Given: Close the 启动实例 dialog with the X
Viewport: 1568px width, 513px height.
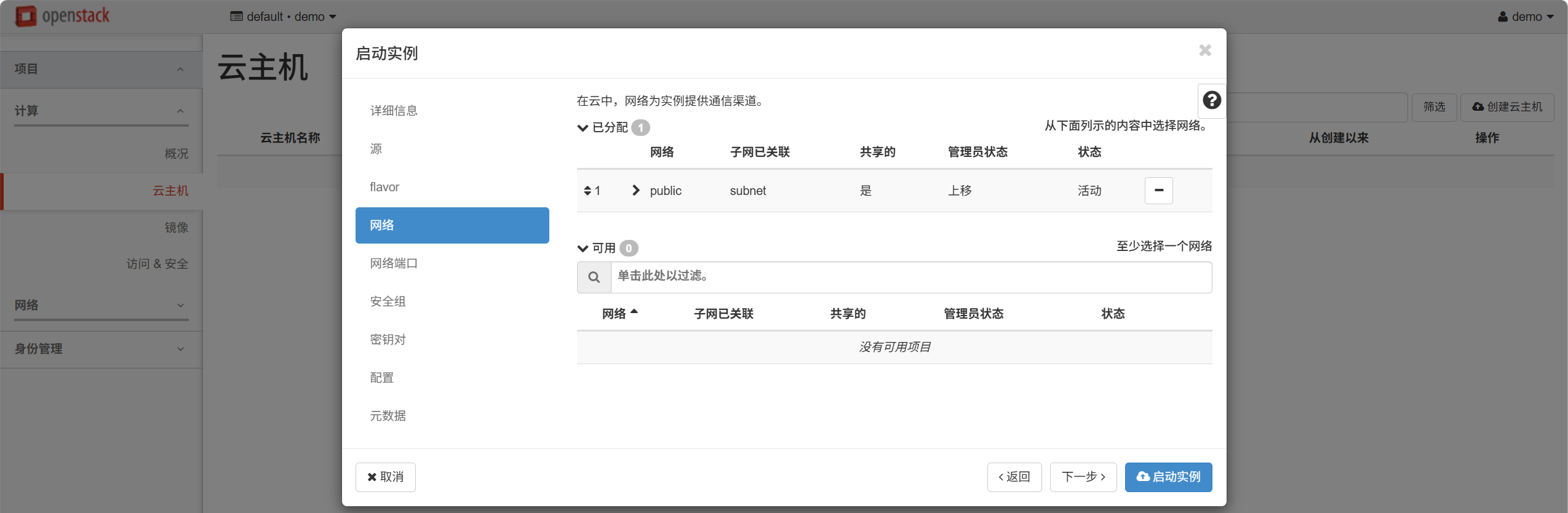Looking at the screenshot, I should [1205, 50].
